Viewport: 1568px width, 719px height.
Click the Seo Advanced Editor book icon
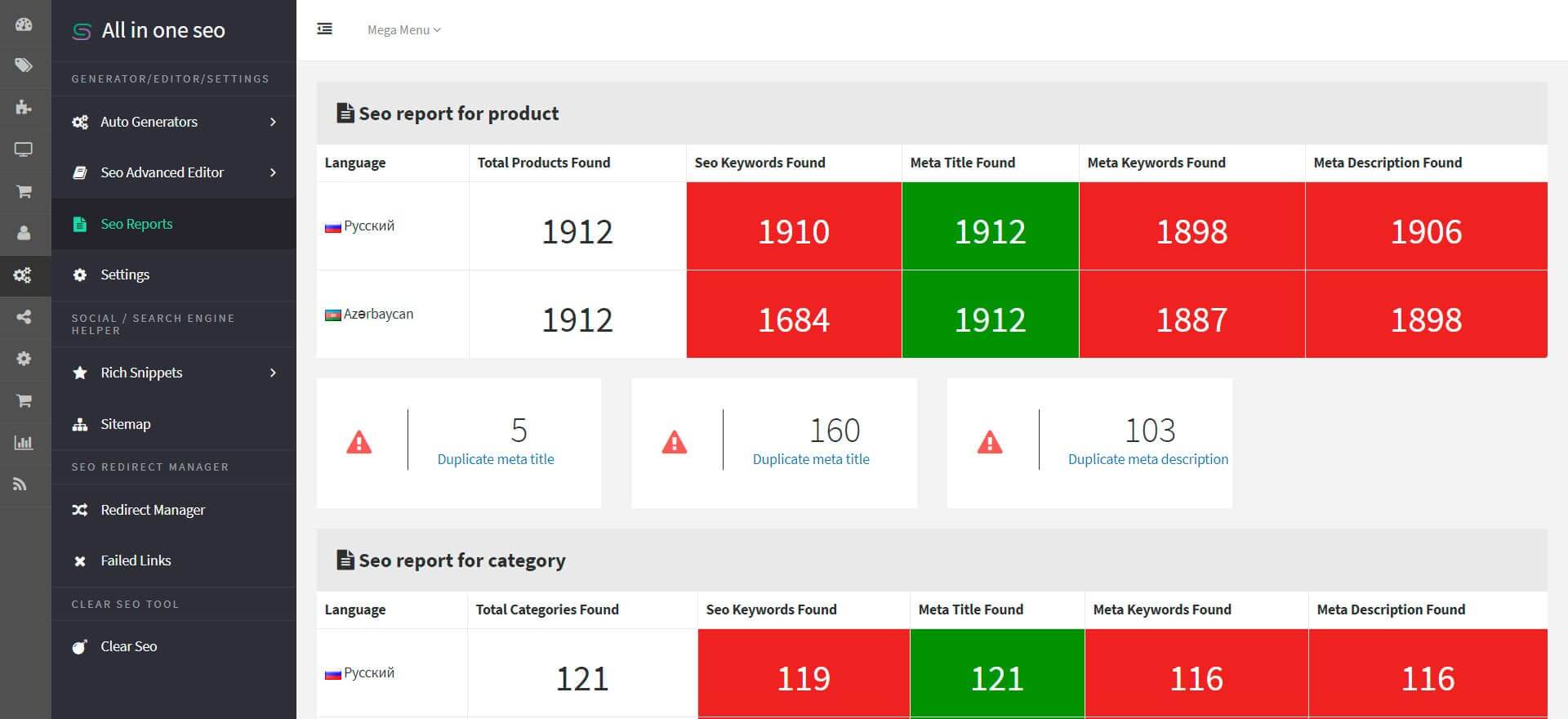click(80, 172)
